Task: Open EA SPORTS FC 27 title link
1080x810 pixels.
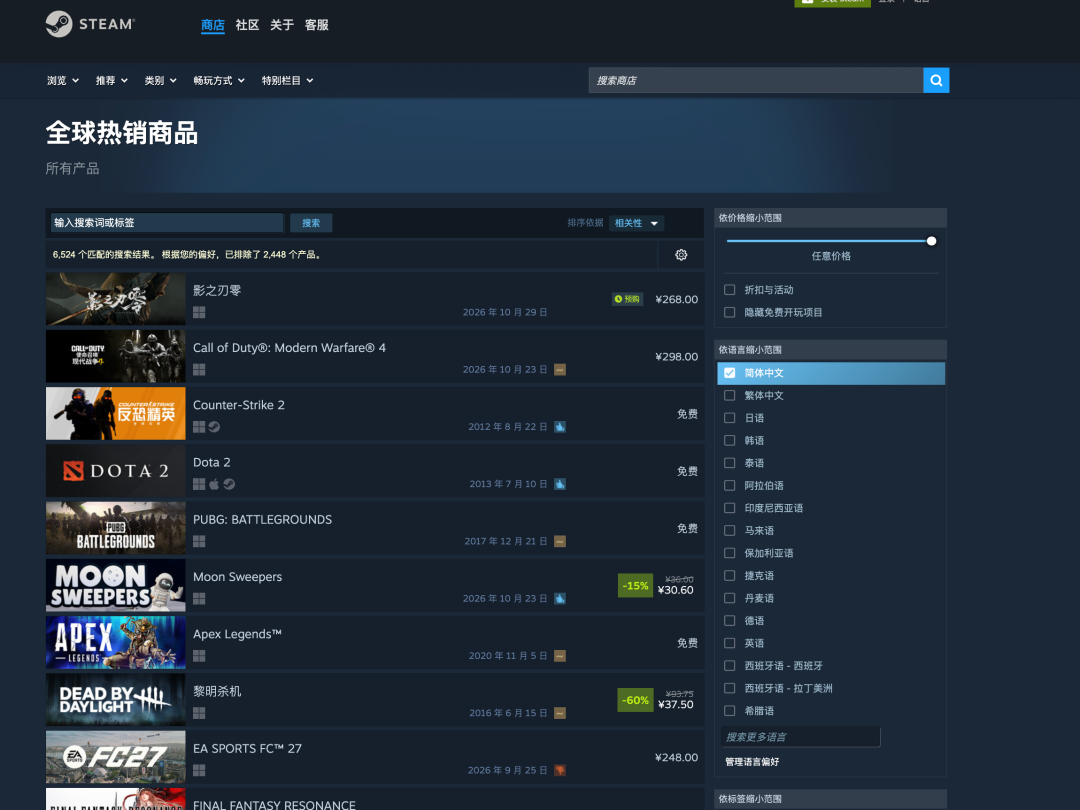Action: [x=247, y=749]
